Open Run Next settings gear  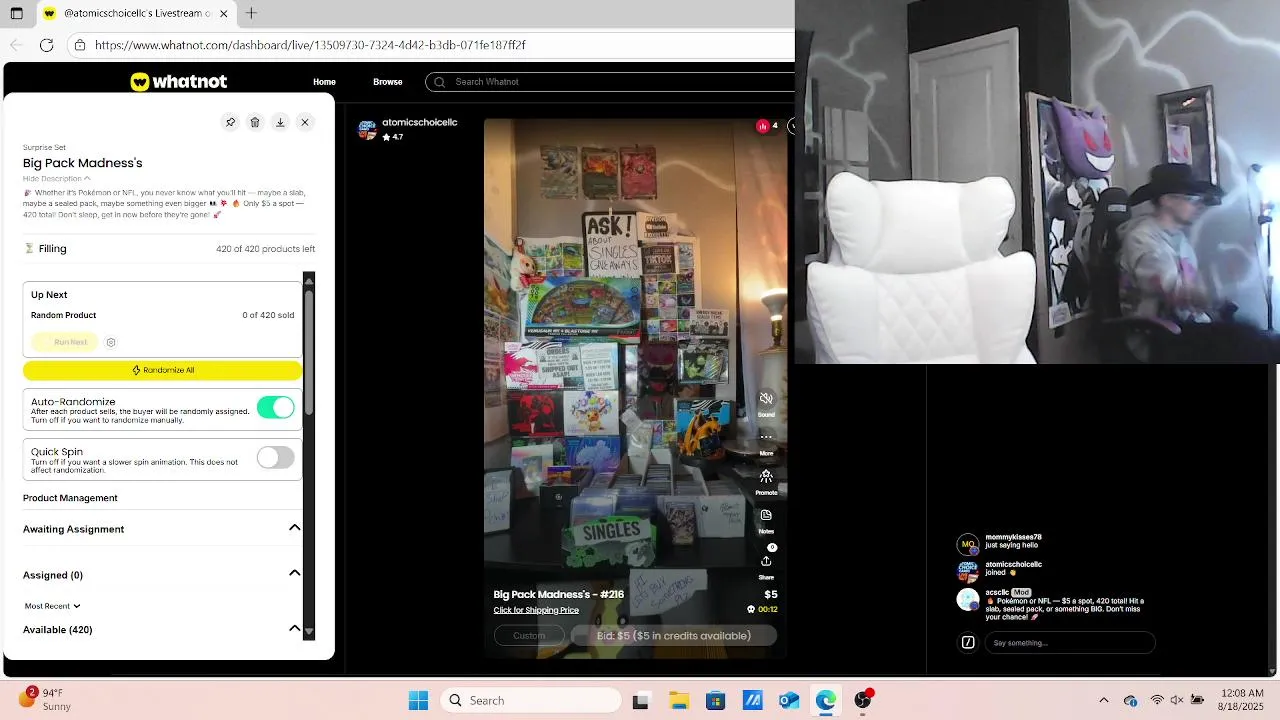[111, 342]
